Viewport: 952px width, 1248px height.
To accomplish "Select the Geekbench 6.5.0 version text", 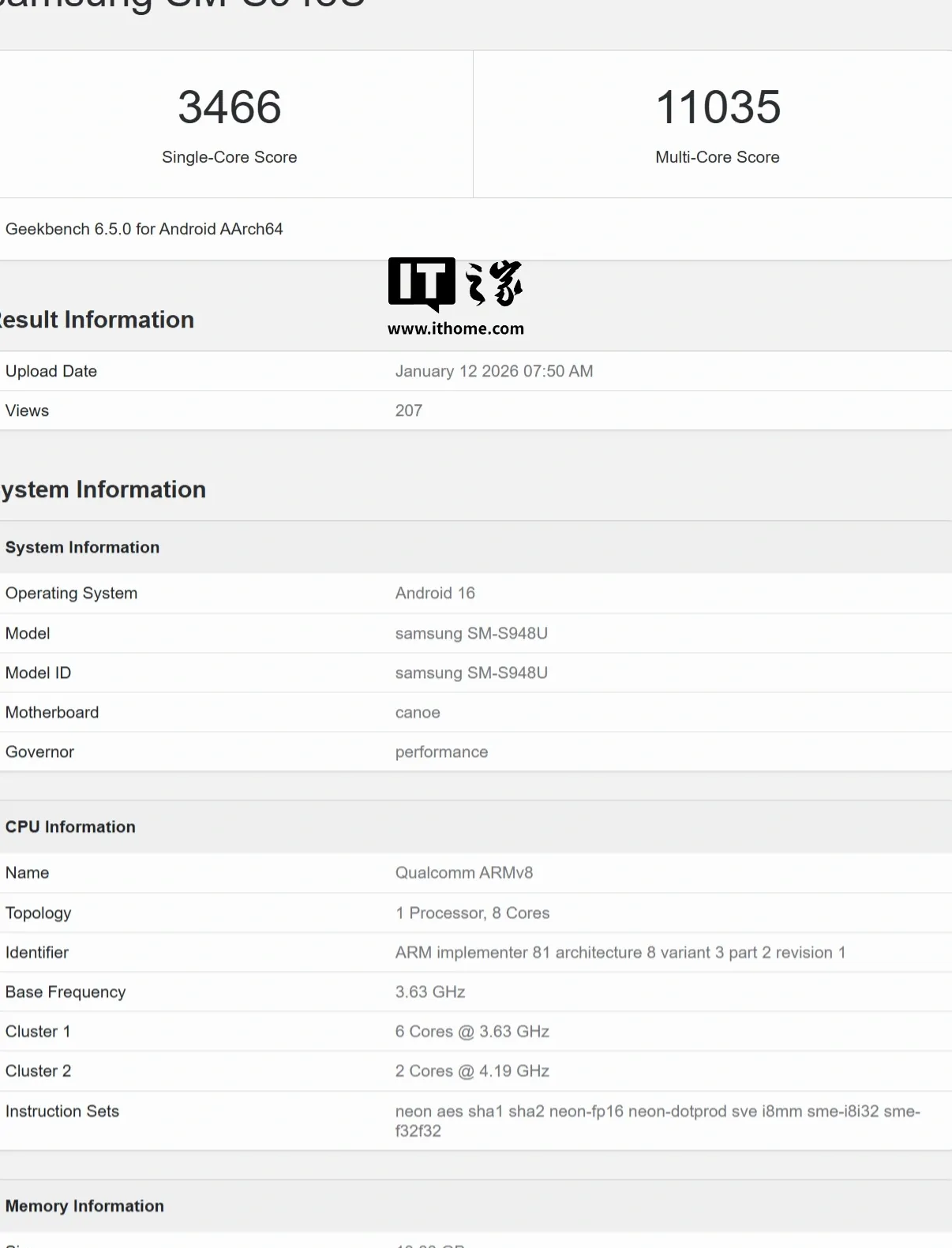I will [144, 229].
